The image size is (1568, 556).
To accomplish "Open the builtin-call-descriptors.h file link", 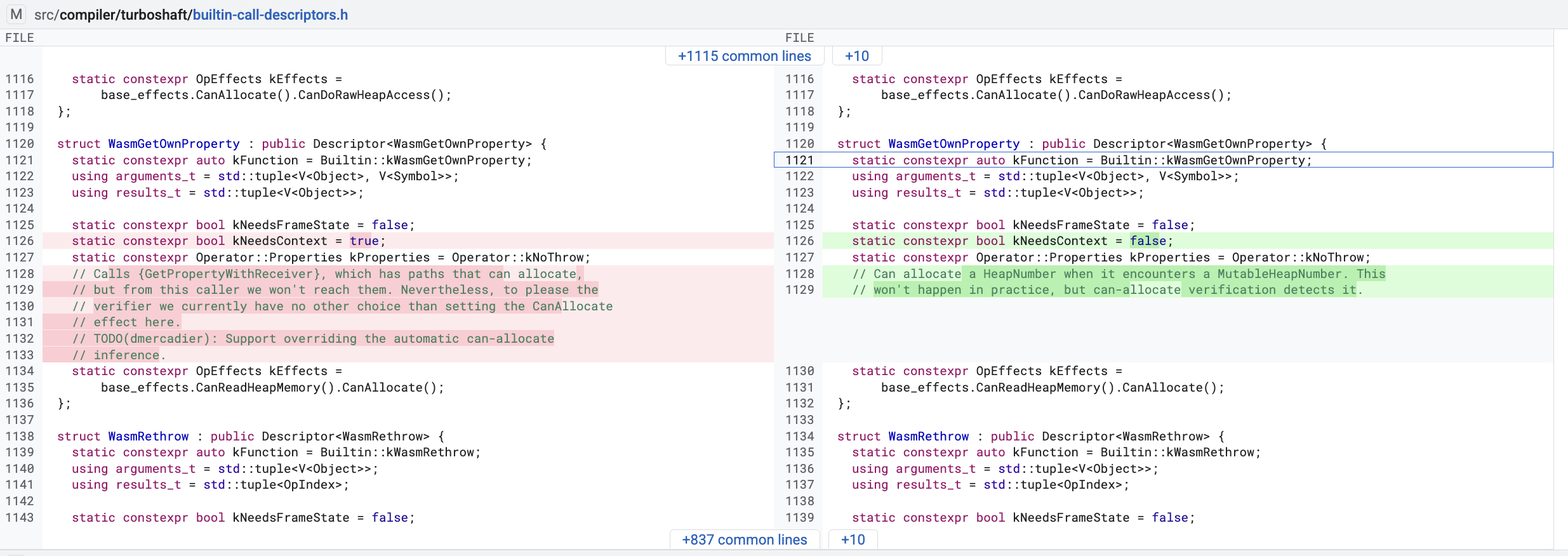I will tap(270, 15).
